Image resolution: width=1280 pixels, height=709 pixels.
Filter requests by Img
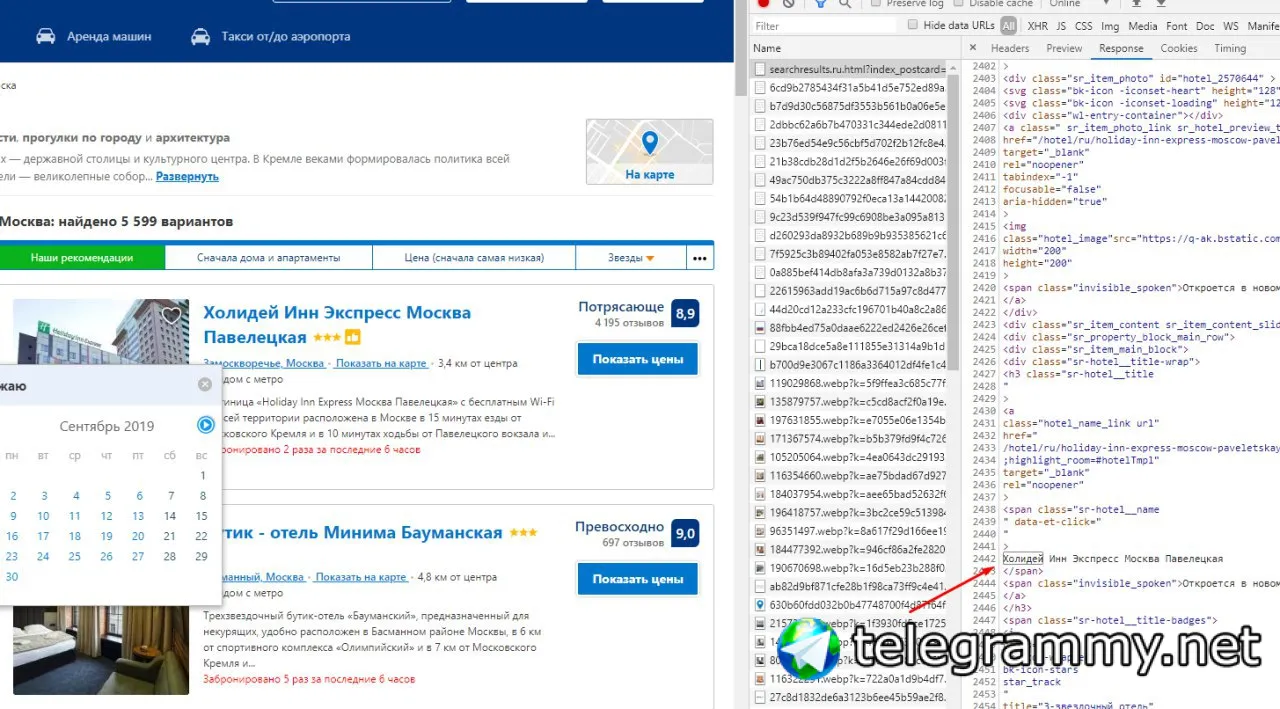pyautogui.click(x=1110, y=26)
